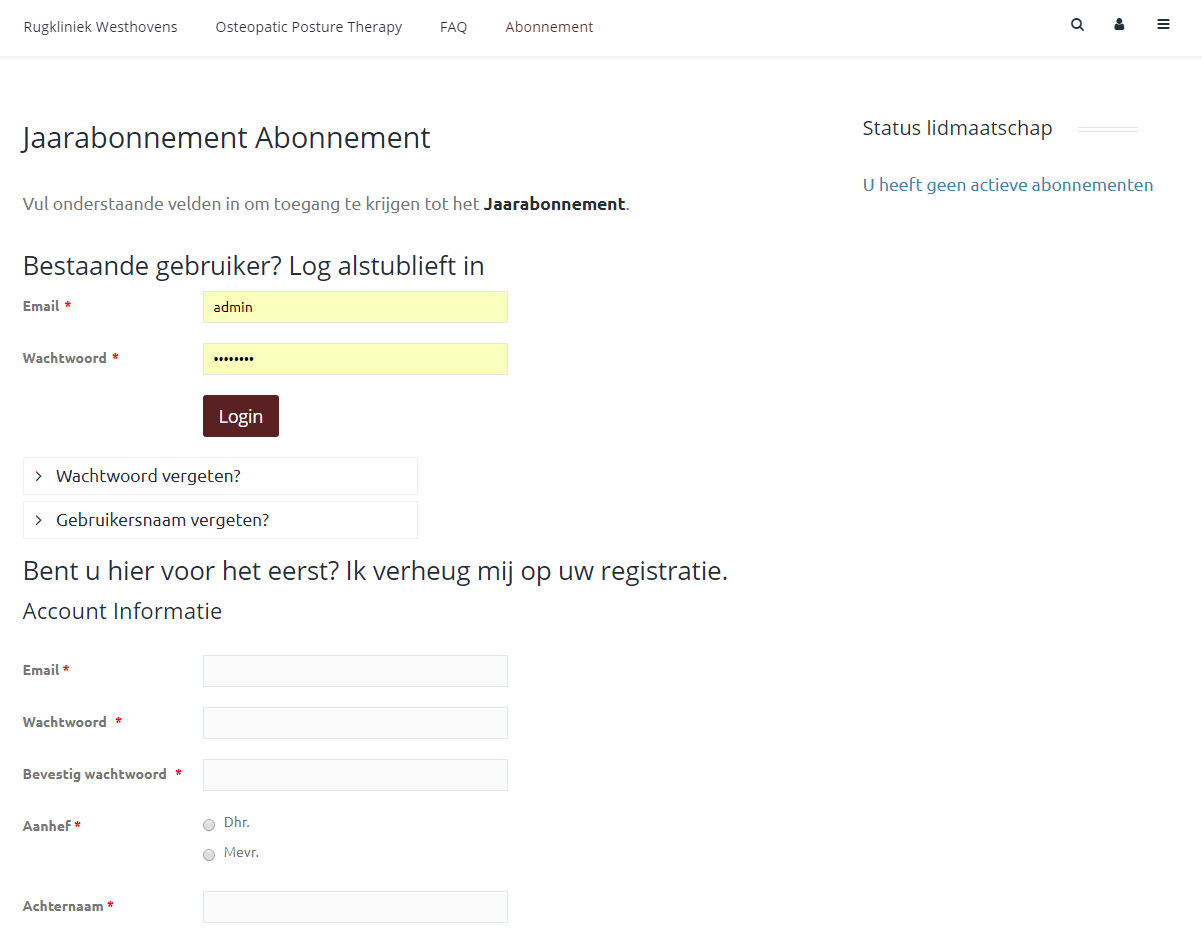Click the Achternaam input field

pyautogui.click(x=355, y=907)
